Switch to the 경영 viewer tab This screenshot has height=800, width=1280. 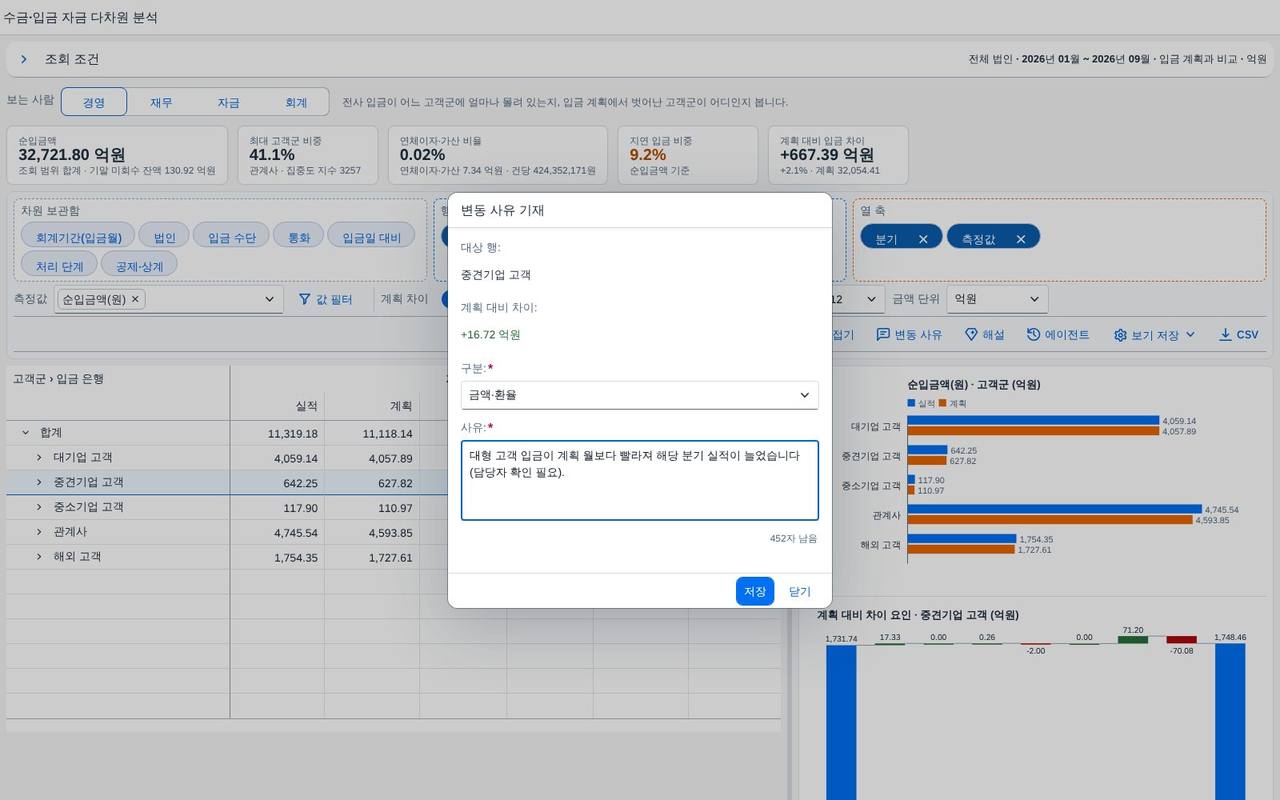[94, 102]
